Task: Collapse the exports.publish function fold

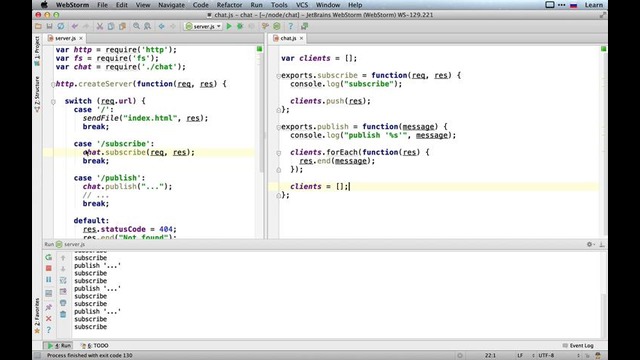Action: tap(278, 127)
